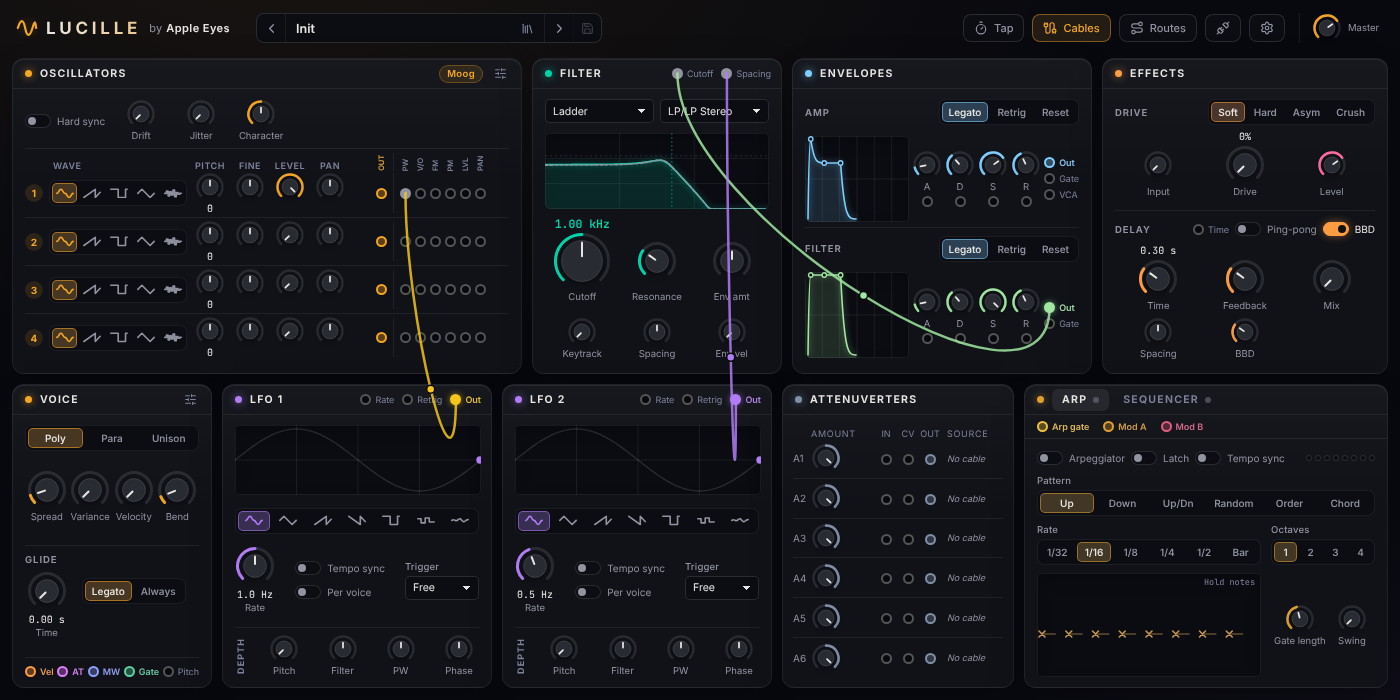Click the delay Feedback knob
Screen dimensions: 1400x700
click(x=1244, y=279)
